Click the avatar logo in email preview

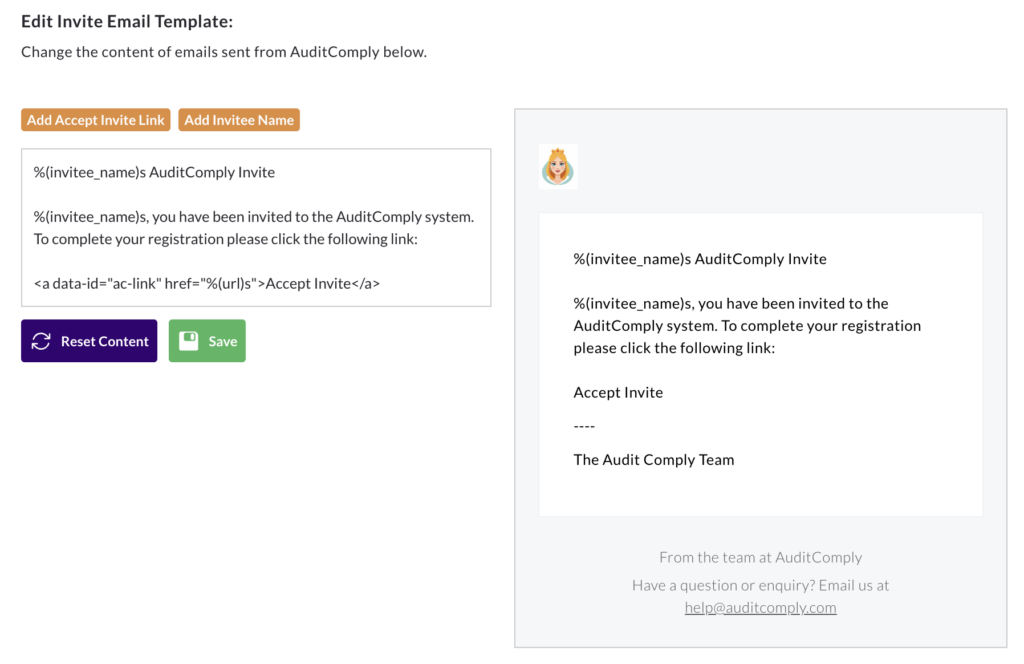[558, 166]
